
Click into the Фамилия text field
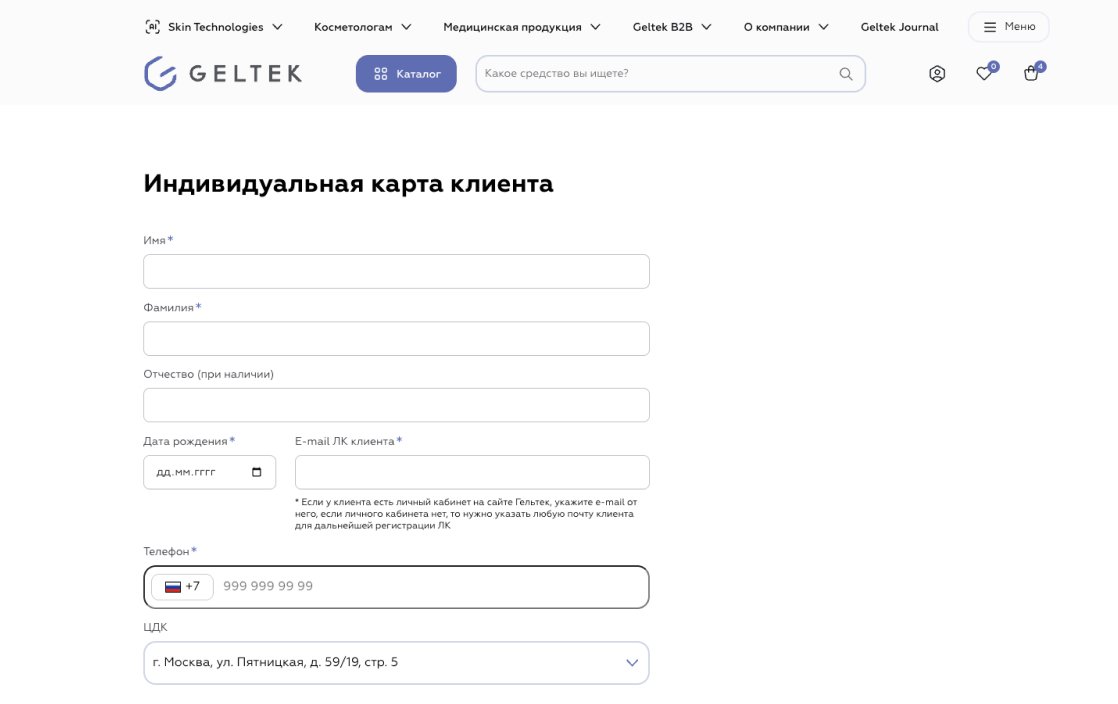396,338
